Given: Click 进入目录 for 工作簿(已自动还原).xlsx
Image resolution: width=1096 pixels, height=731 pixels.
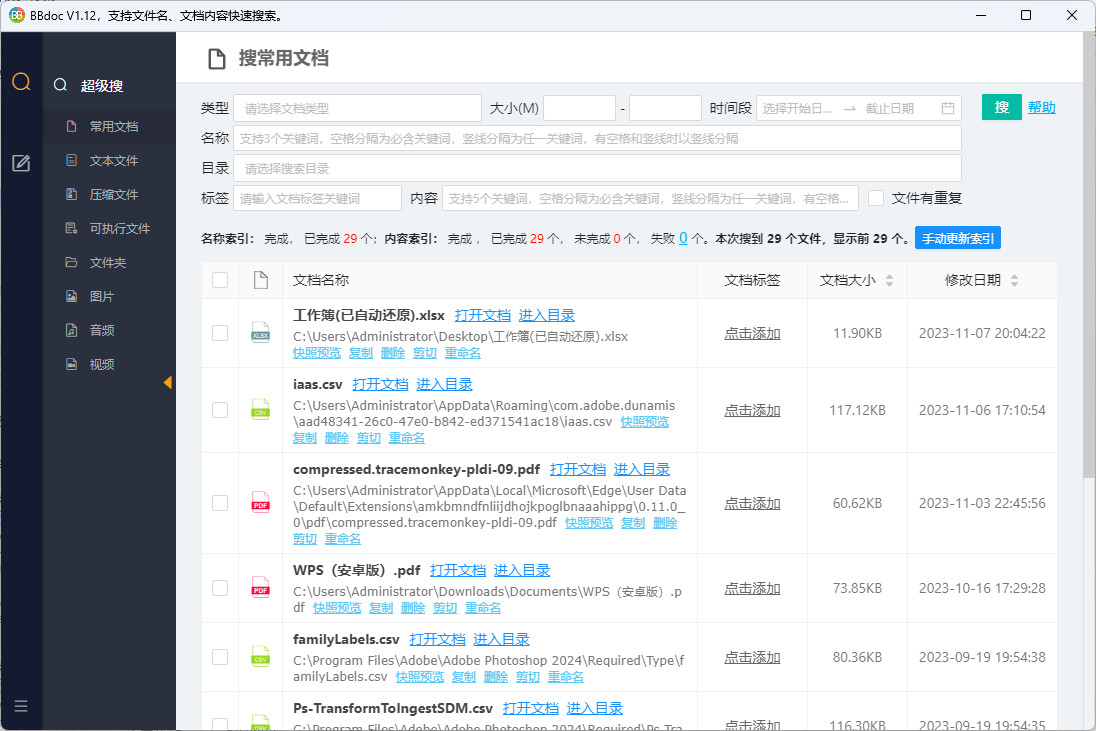Looking at the screenshot, I should point(547,315).
